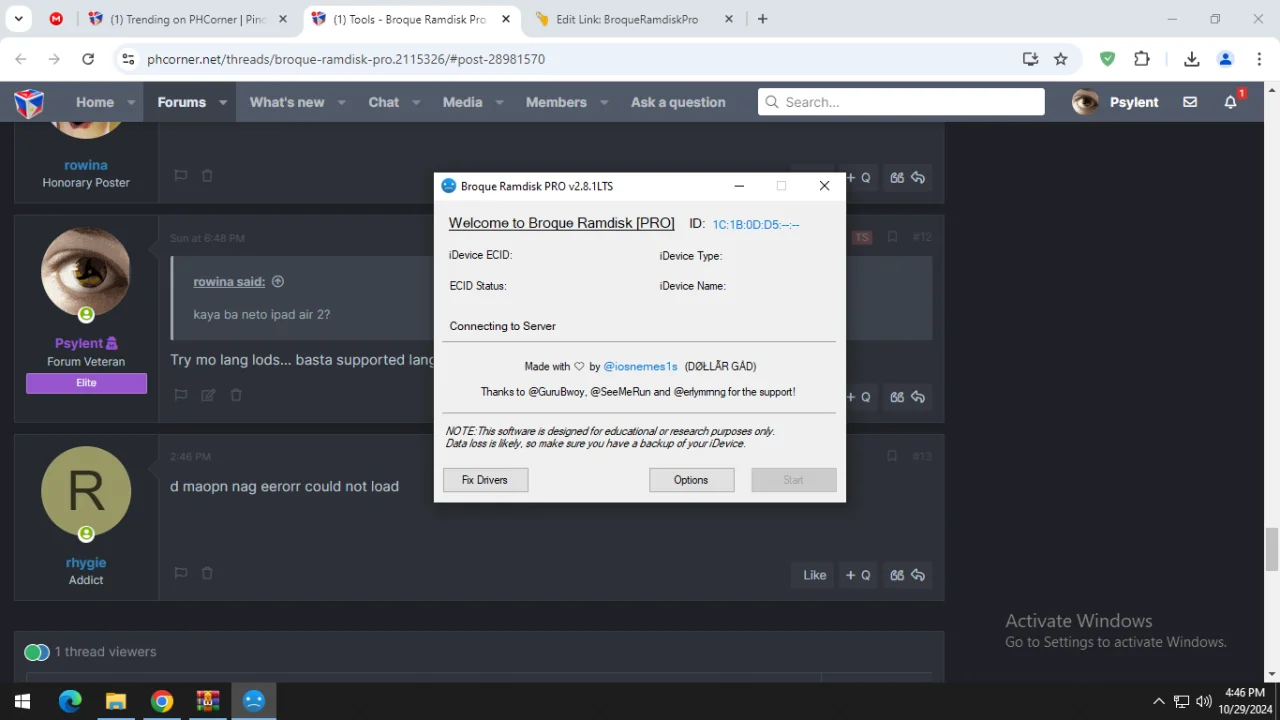Open rhygie's profile username link
This screenshot has width=1280, height=720.
point(86,563)
